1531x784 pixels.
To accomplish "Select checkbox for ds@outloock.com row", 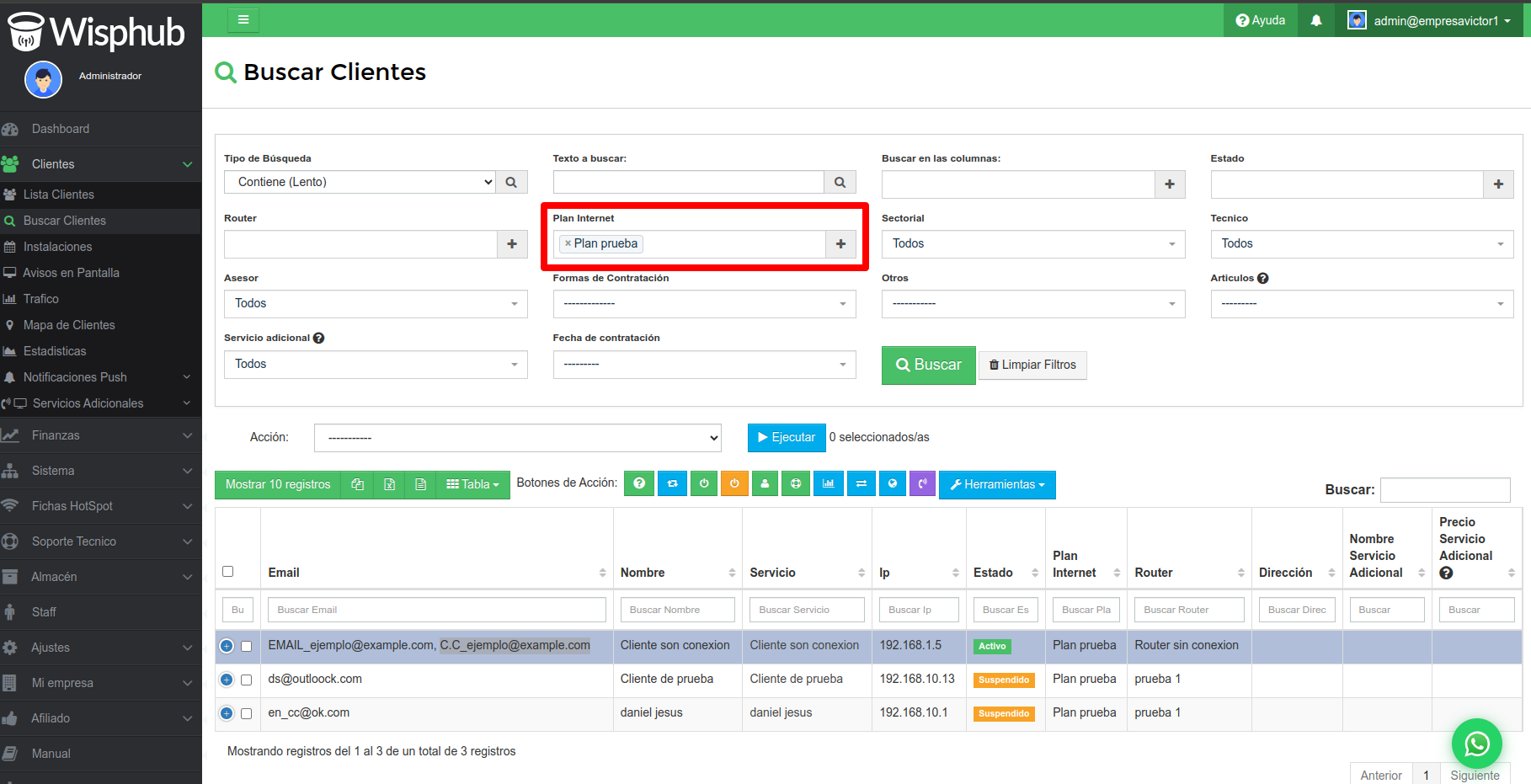I will pos(247,680).
